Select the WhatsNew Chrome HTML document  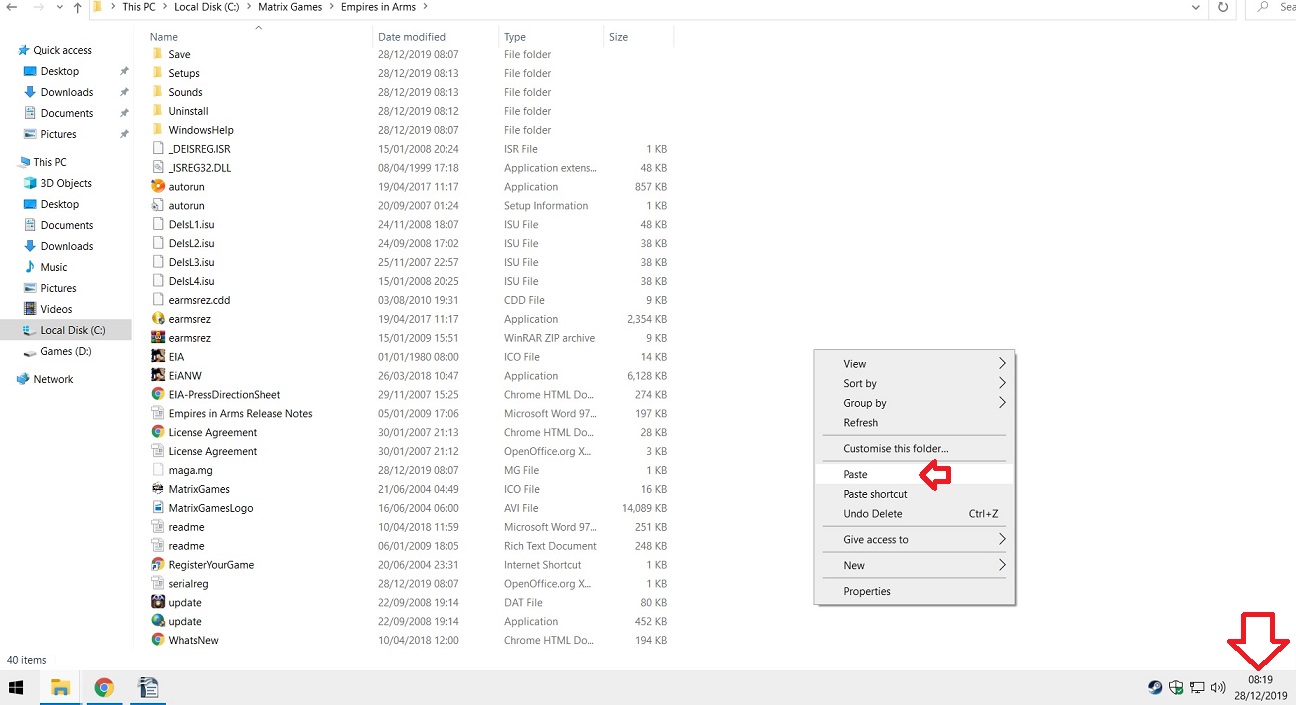tap(193, 641)
